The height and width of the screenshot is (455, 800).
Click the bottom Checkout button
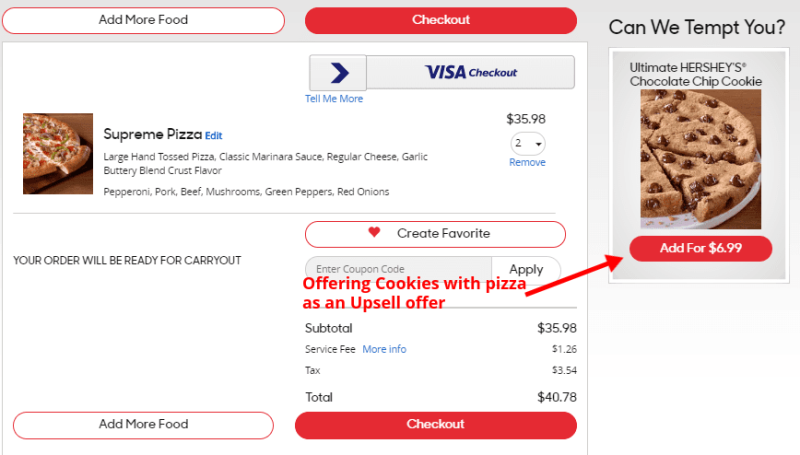pos(436,425)
